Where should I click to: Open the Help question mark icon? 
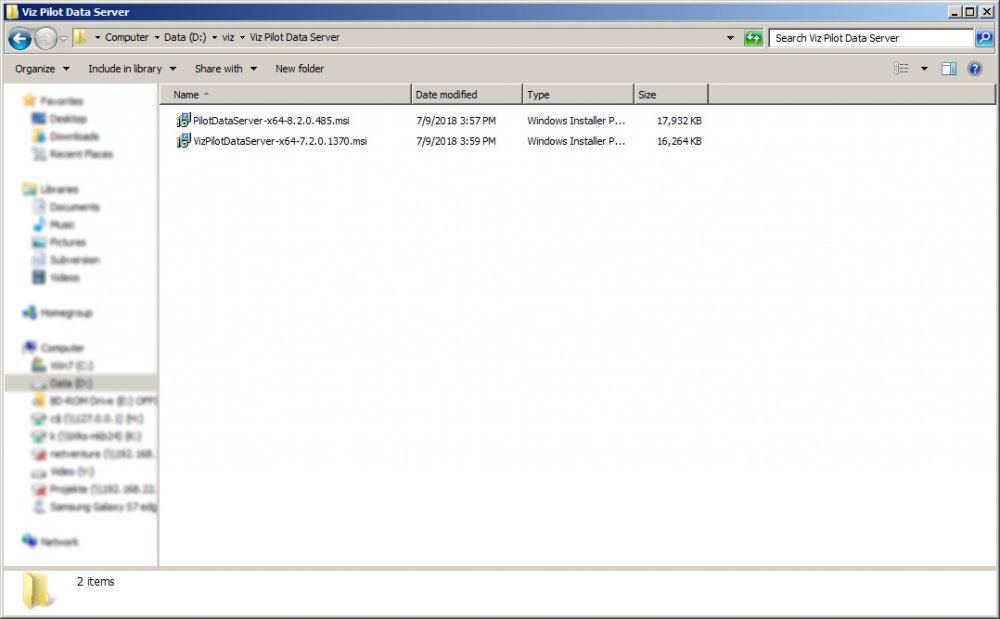pyautogui.click(x=975, y=69)
